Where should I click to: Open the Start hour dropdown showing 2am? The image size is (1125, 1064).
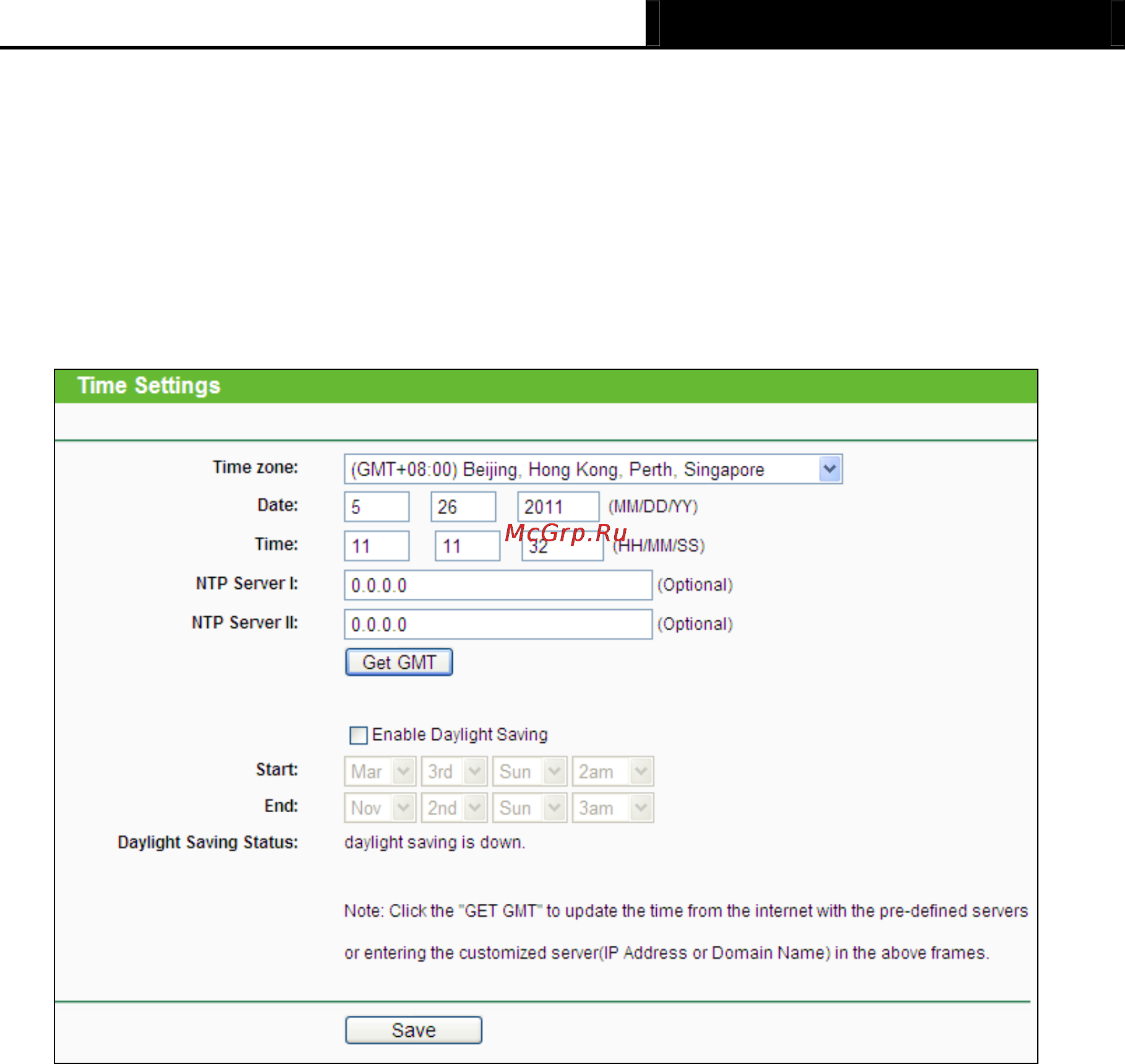tap(612, 771)
